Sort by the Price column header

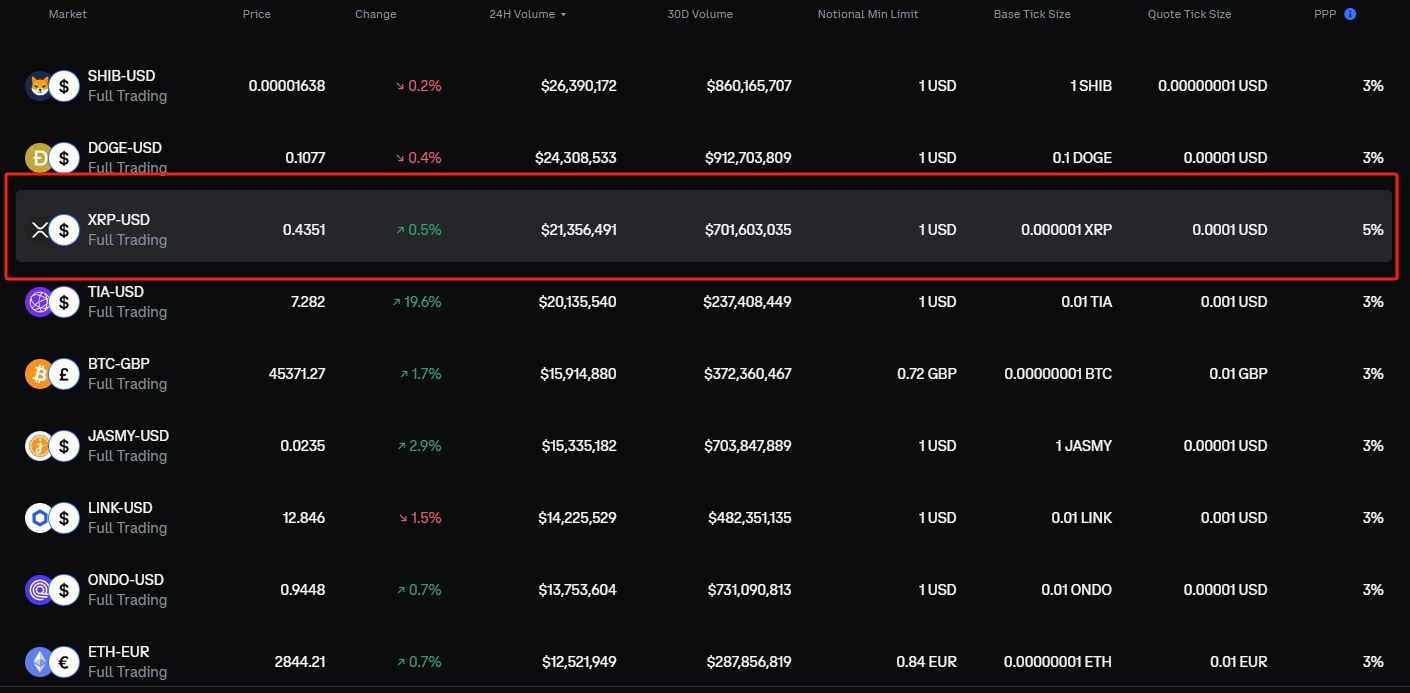[256, 14]
